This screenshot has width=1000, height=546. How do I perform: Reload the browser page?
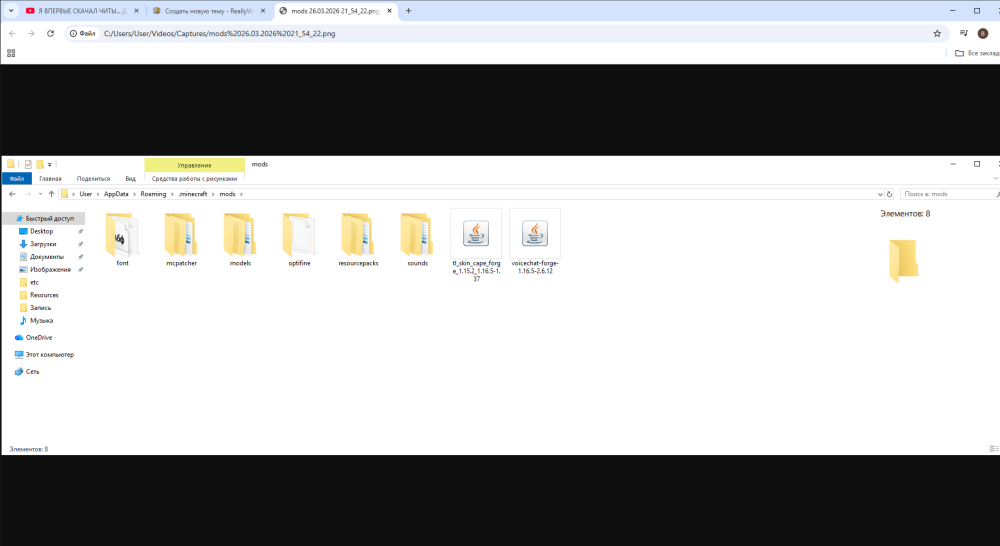point(50,33)
